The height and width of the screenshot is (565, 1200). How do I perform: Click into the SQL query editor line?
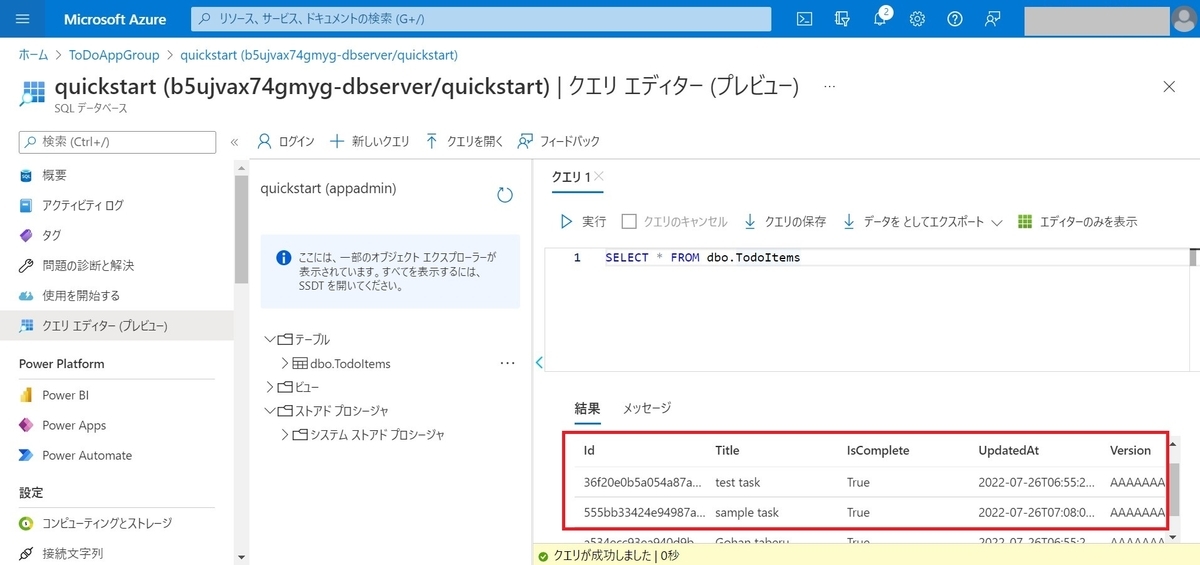702,257
